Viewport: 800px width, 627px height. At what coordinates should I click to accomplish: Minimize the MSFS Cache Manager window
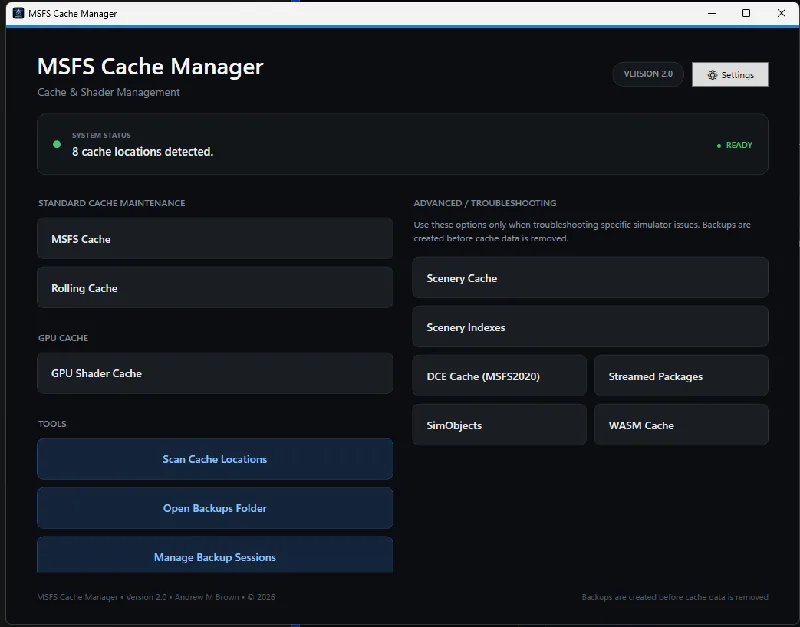click(712, 13)
